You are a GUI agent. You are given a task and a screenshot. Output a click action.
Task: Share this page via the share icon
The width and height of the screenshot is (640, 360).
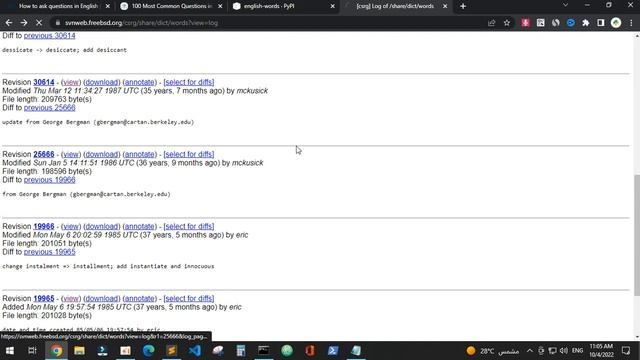coord(491,23)
